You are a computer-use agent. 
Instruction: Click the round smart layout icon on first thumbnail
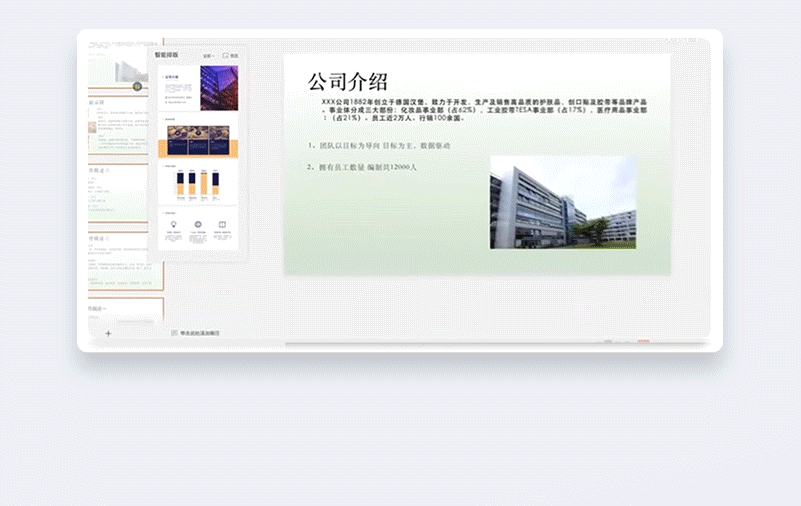137,86
